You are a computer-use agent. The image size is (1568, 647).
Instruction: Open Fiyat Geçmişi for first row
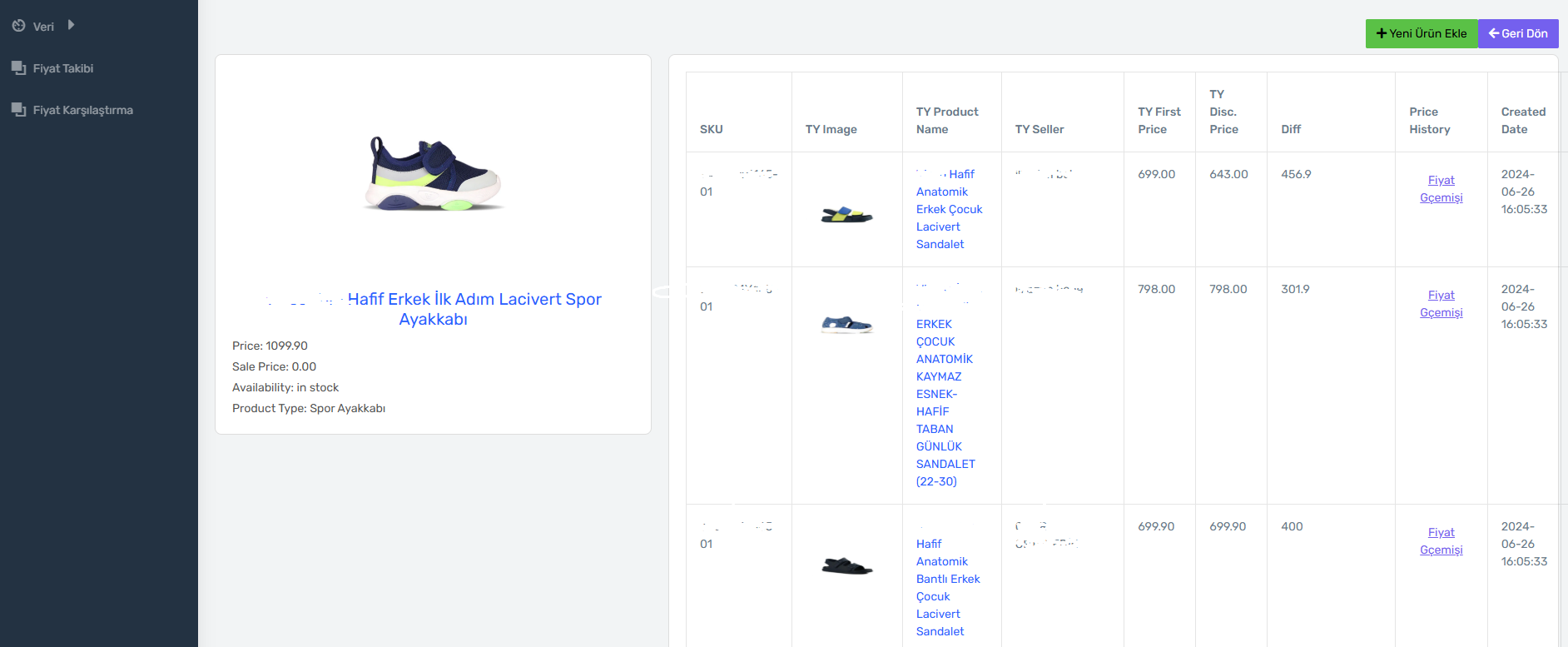(1441, 189)
